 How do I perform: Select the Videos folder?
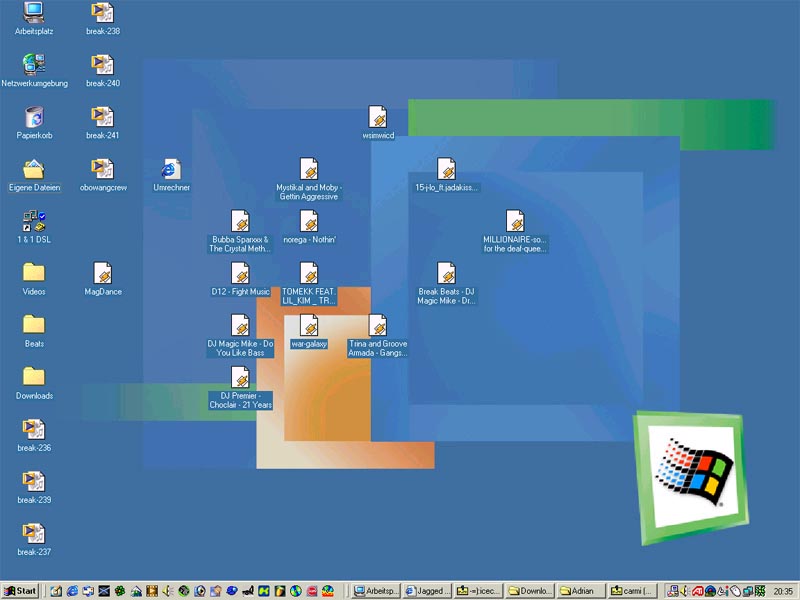34,273
